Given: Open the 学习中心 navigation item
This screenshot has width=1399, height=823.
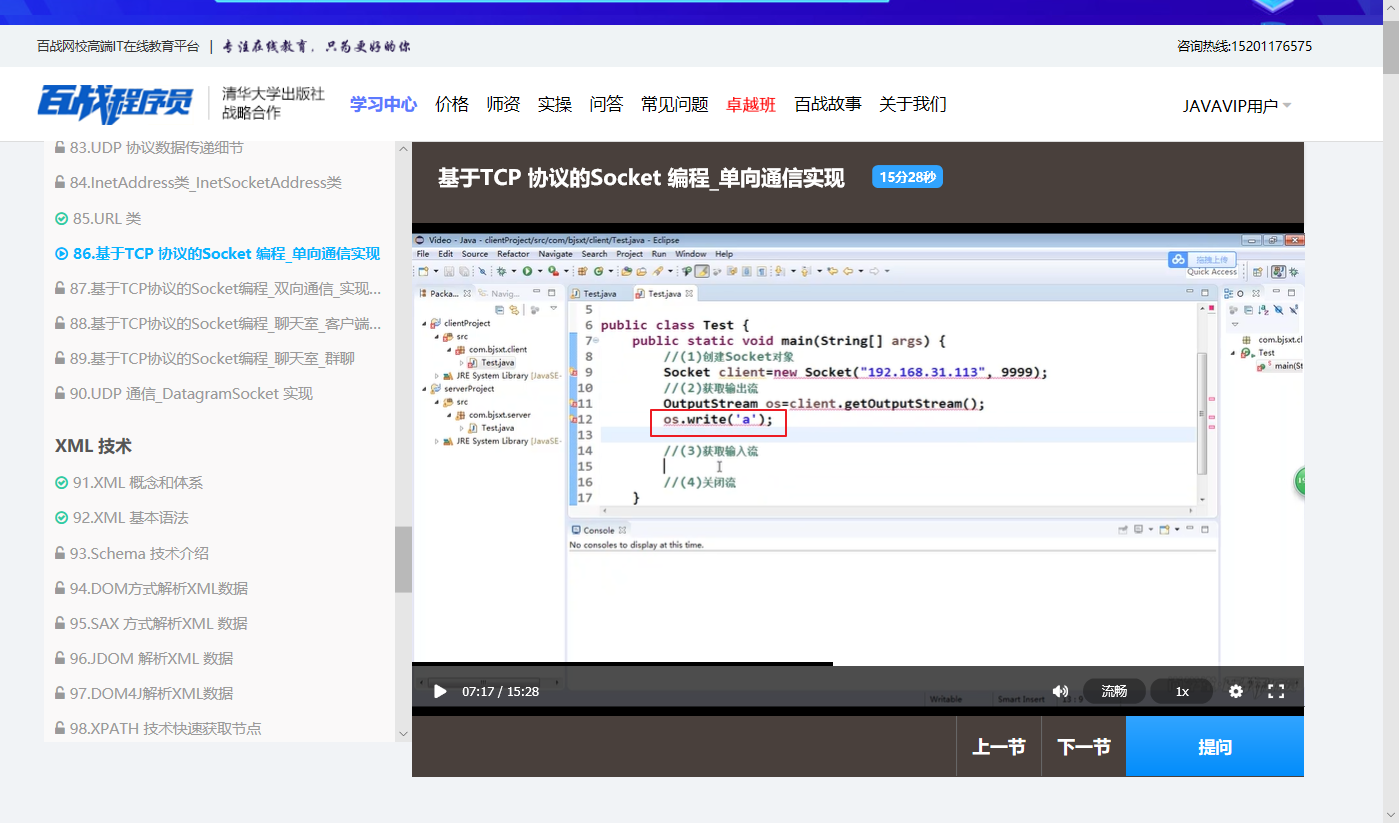Looking at the screenshot, I should click(x=383, y=104).
